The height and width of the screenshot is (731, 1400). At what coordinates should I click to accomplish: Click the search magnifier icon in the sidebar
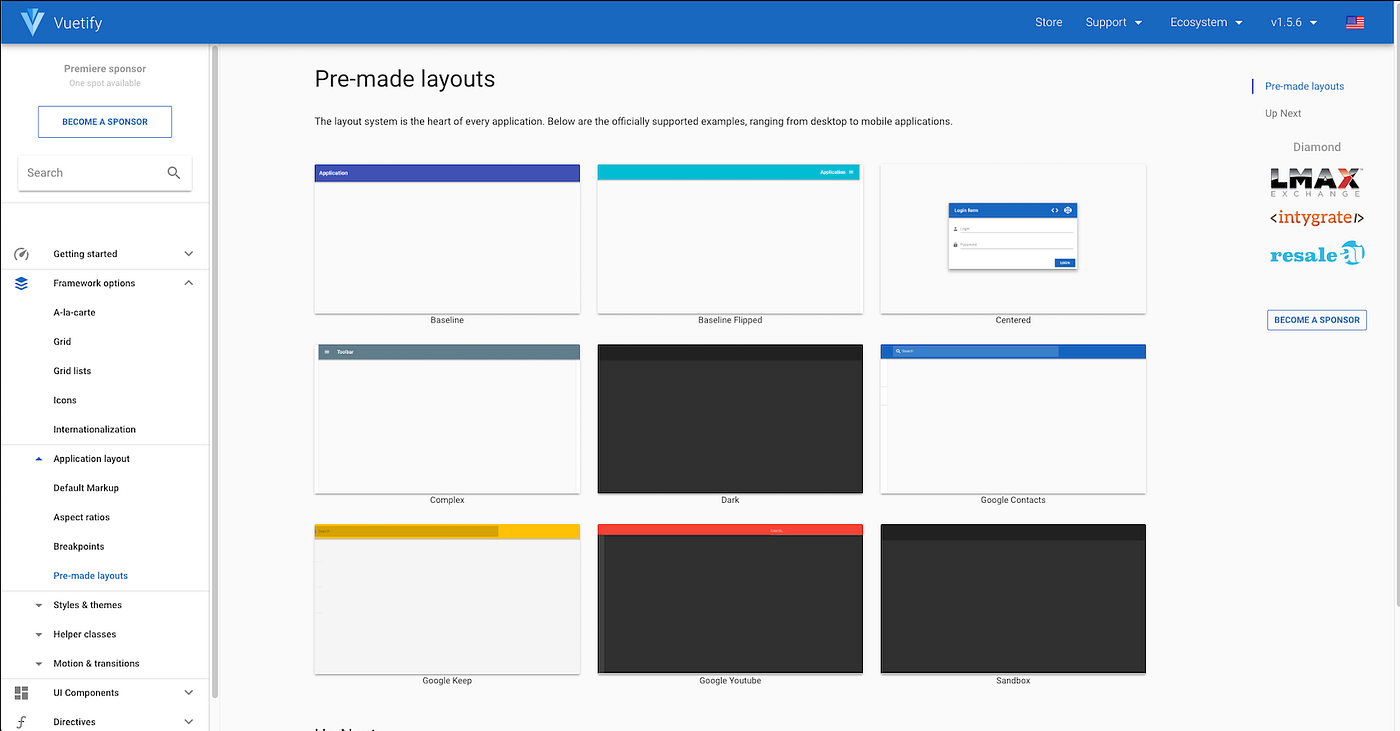(174, 172)
